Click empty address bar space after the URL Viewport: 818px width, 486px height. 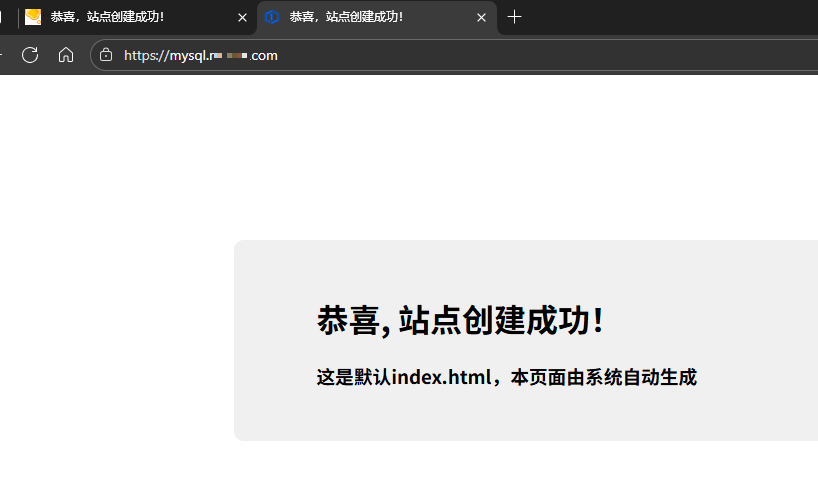pos(550,55)
